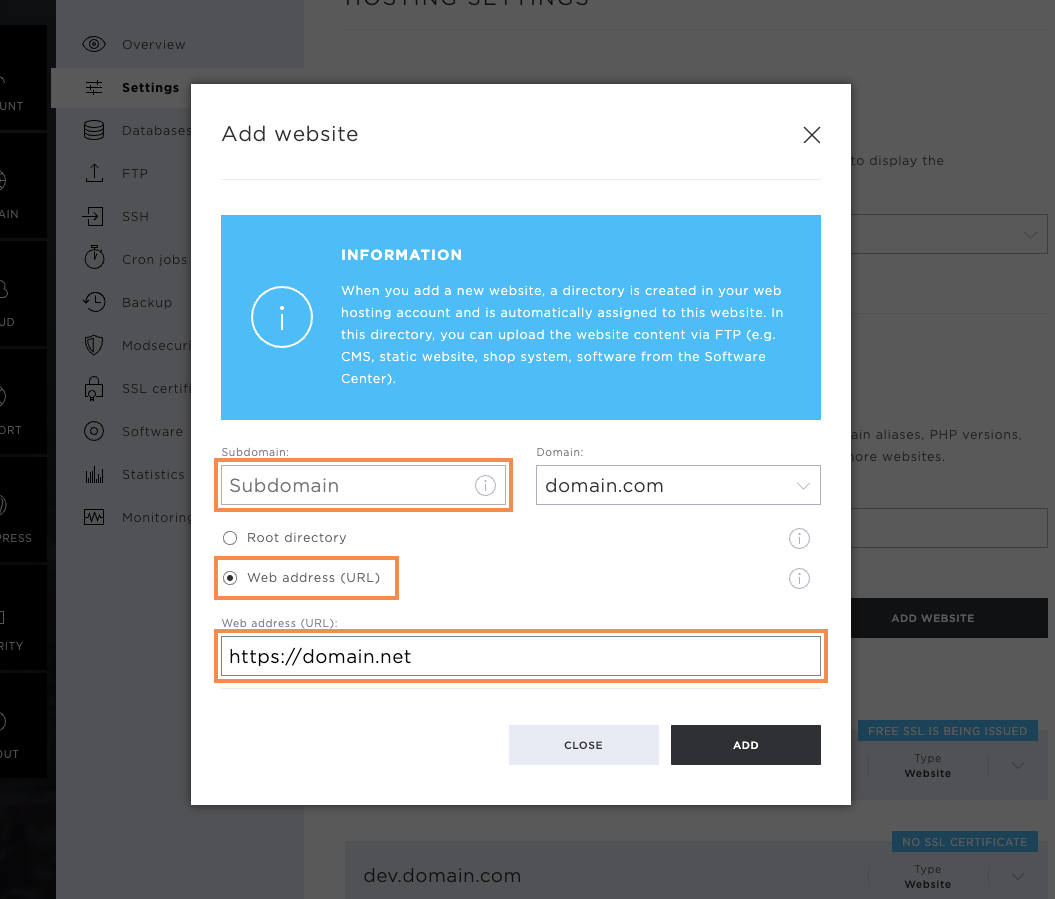Expand dev.domain.com website row chevron

(x=1017, y=876)
